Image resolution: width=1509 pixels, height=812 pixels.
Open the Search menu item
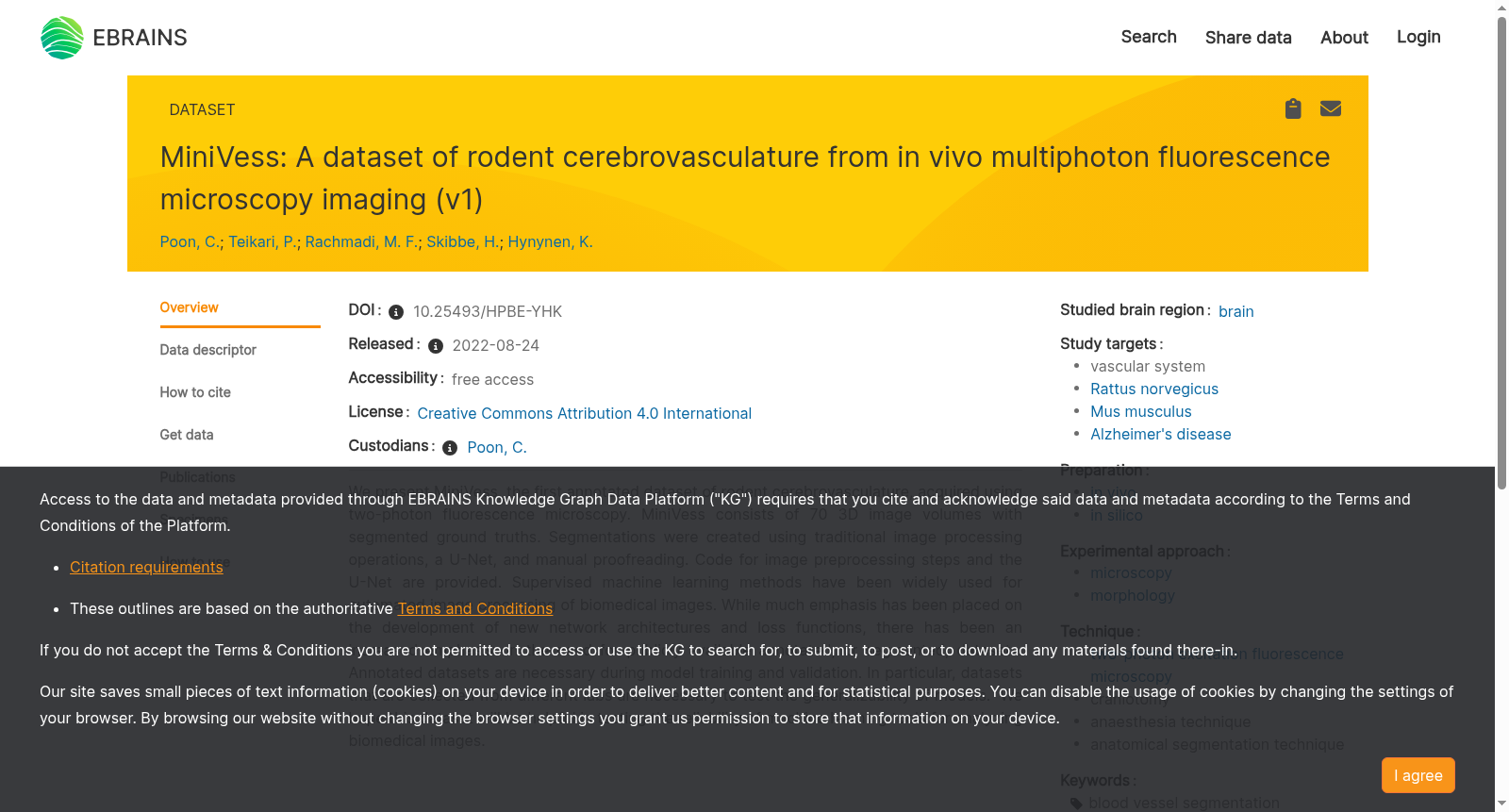point(1149,37)
